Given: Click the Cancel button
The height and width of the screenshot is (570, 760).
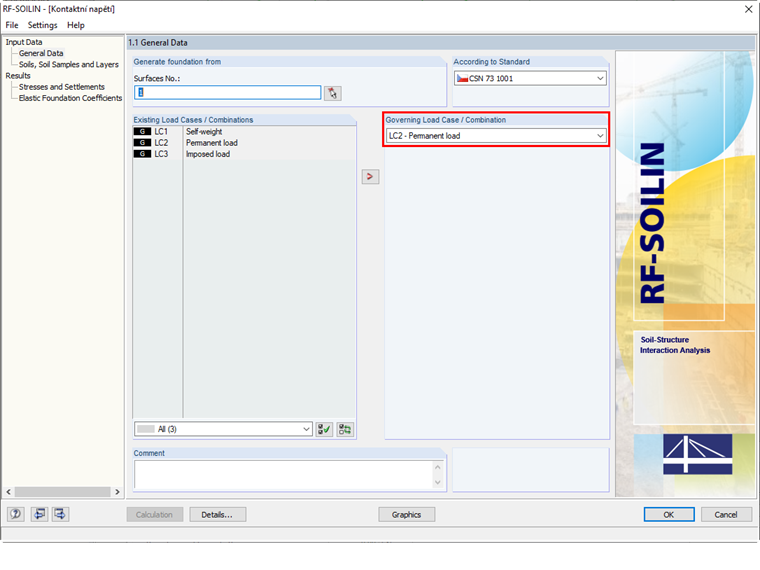Looking at the screenshot, I should [x=726, y=514].
